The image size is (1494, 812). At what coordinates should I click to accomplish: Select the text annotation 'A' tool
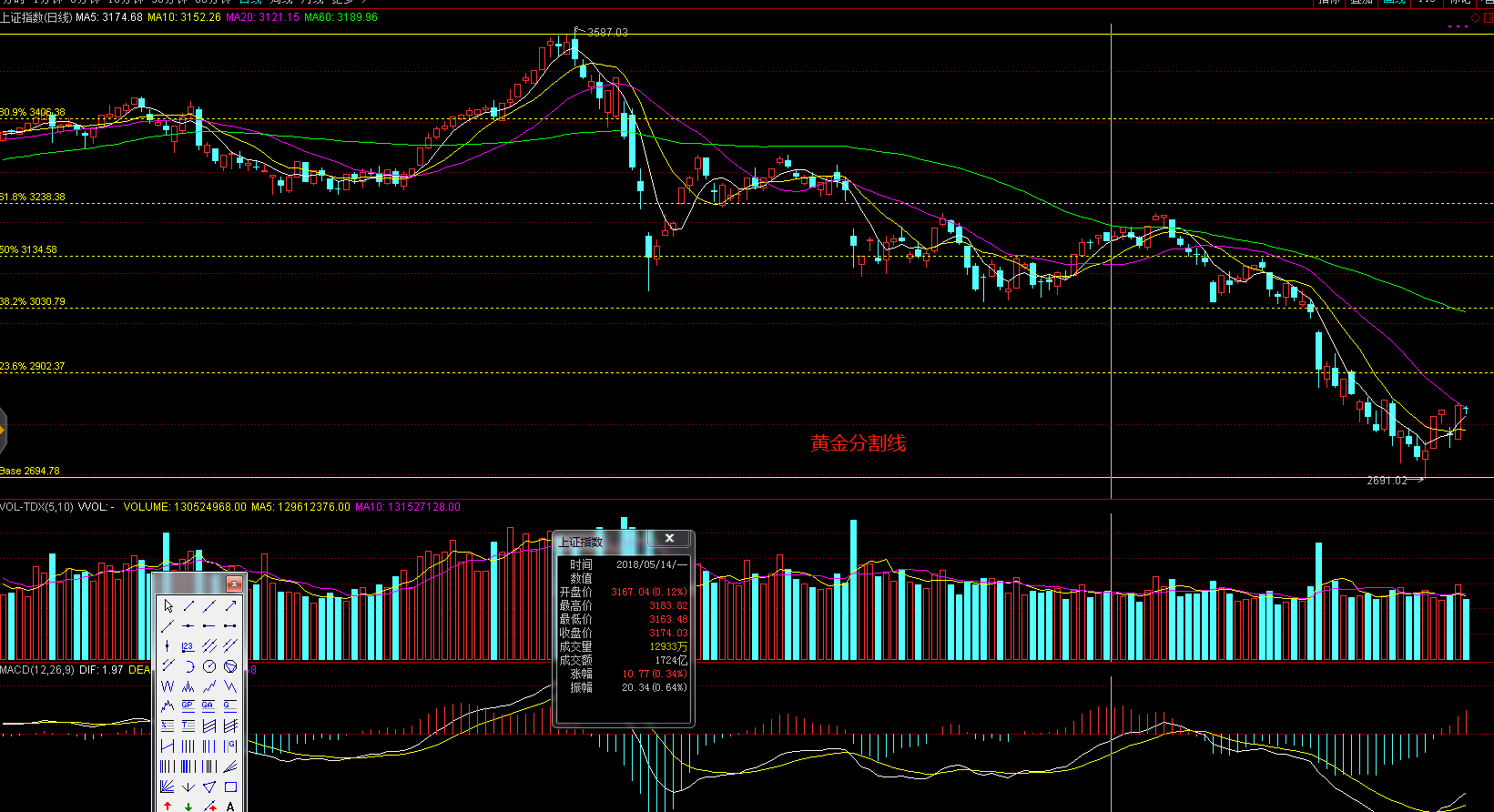pos(230,807)
